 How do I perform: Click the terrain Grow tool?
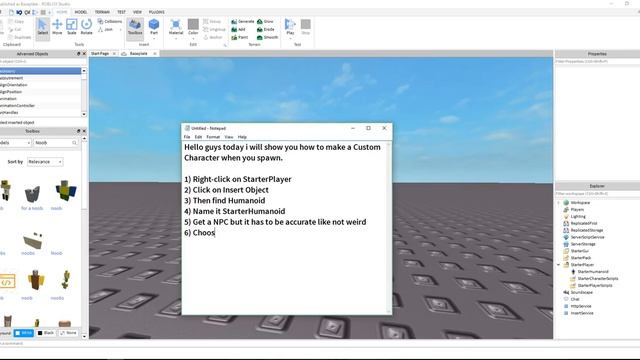click(x=265, y=21)
